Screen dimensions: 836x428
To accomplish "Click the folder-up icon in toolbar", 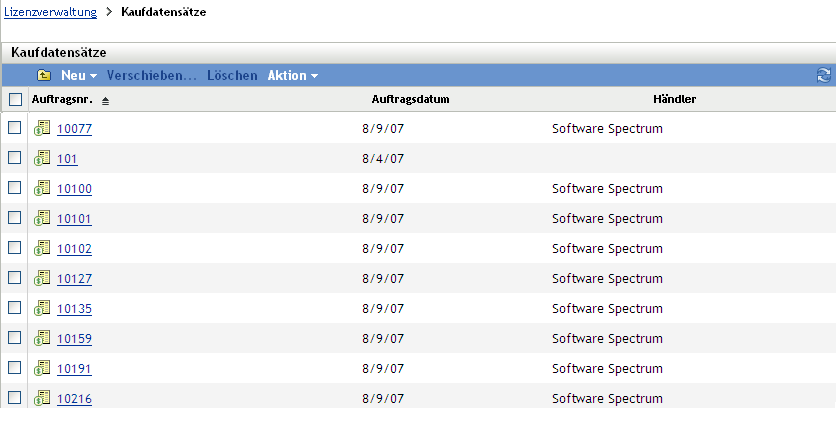I will pyautogui.click(x=44, y=76).
